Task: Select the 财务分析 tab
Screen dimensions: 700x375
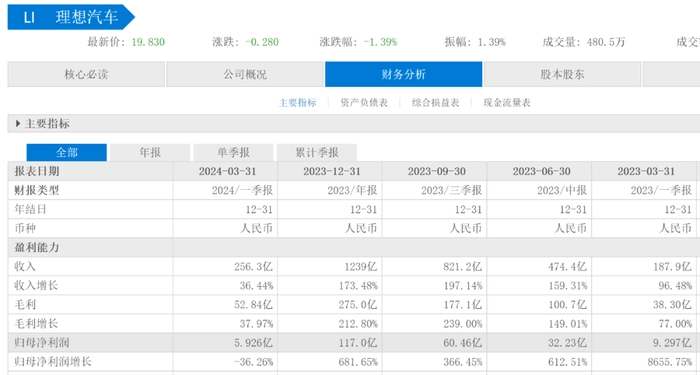Action: [x=404, y=74]
